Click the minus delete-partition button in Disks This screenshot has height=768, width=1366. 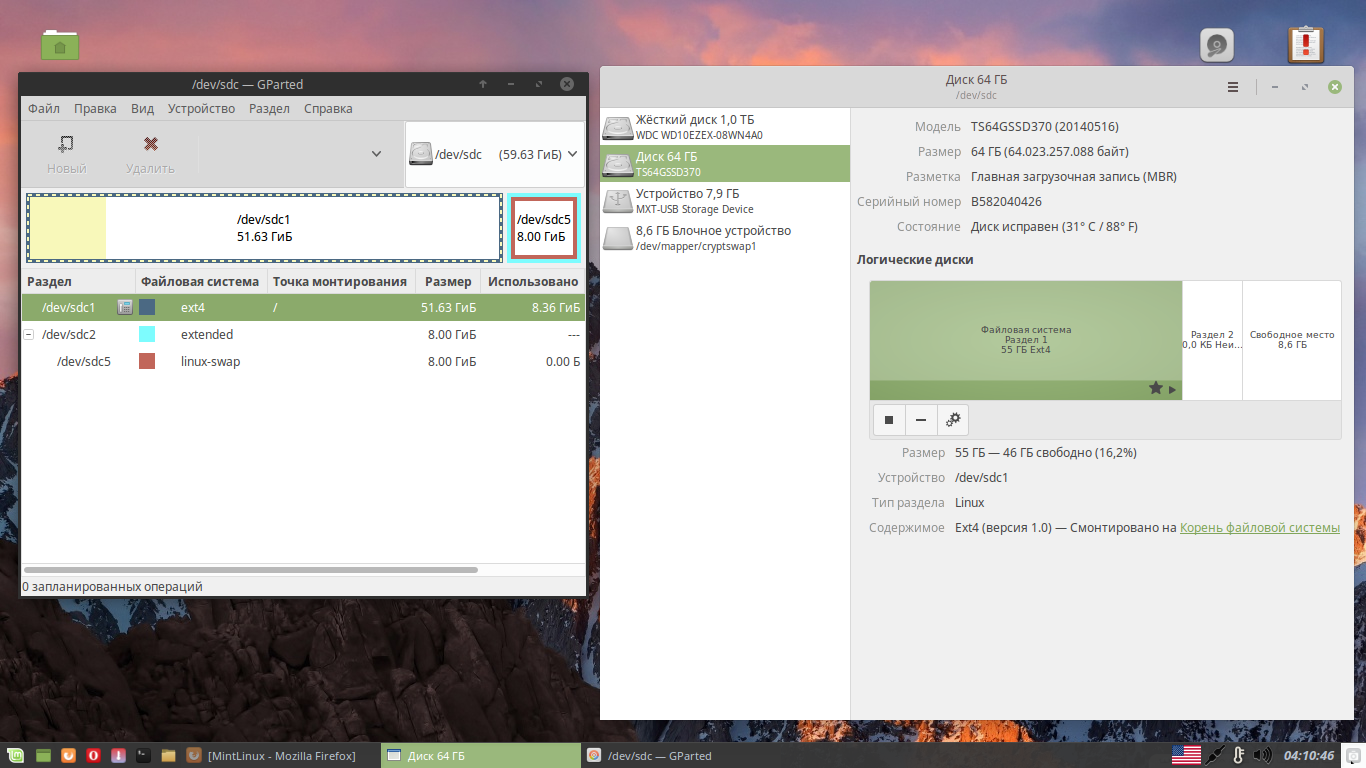921,420
